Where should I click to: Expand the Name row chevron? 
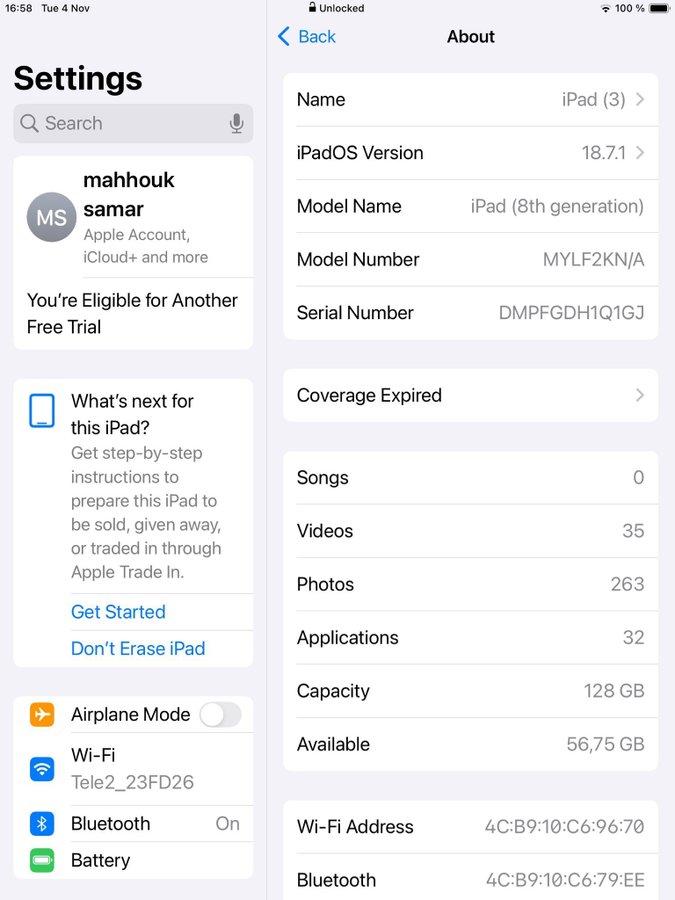(640, 99)
